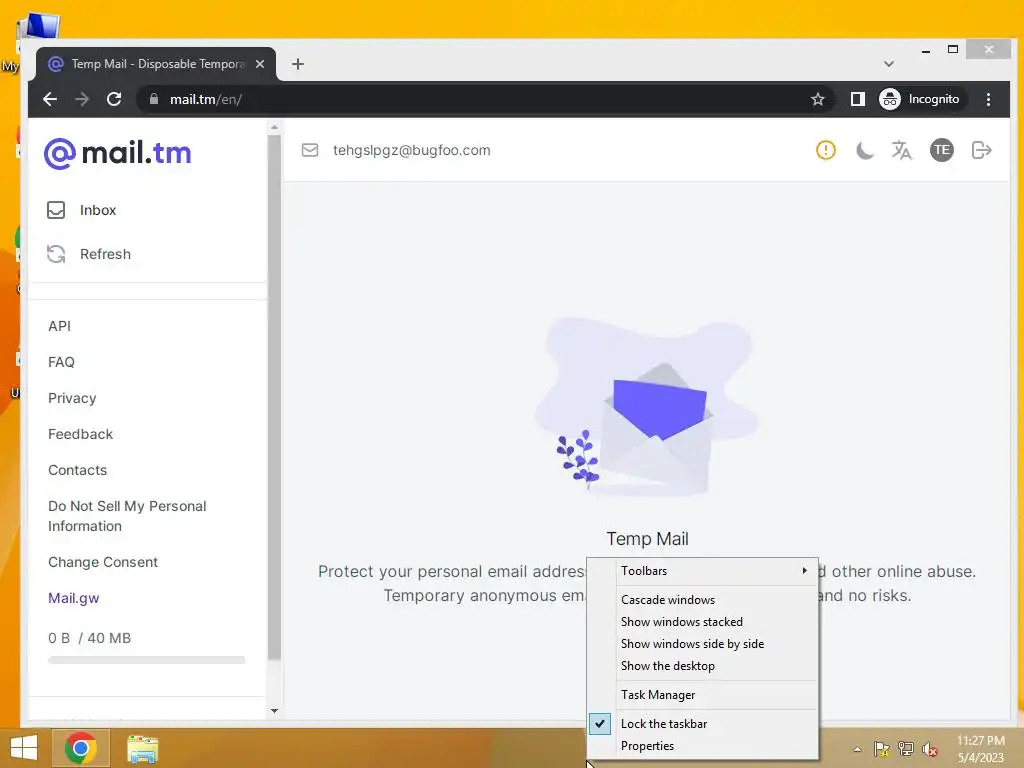Open the Windows Start button
The width and height of the screenshot is (1024, 768).
coord(24,748)
